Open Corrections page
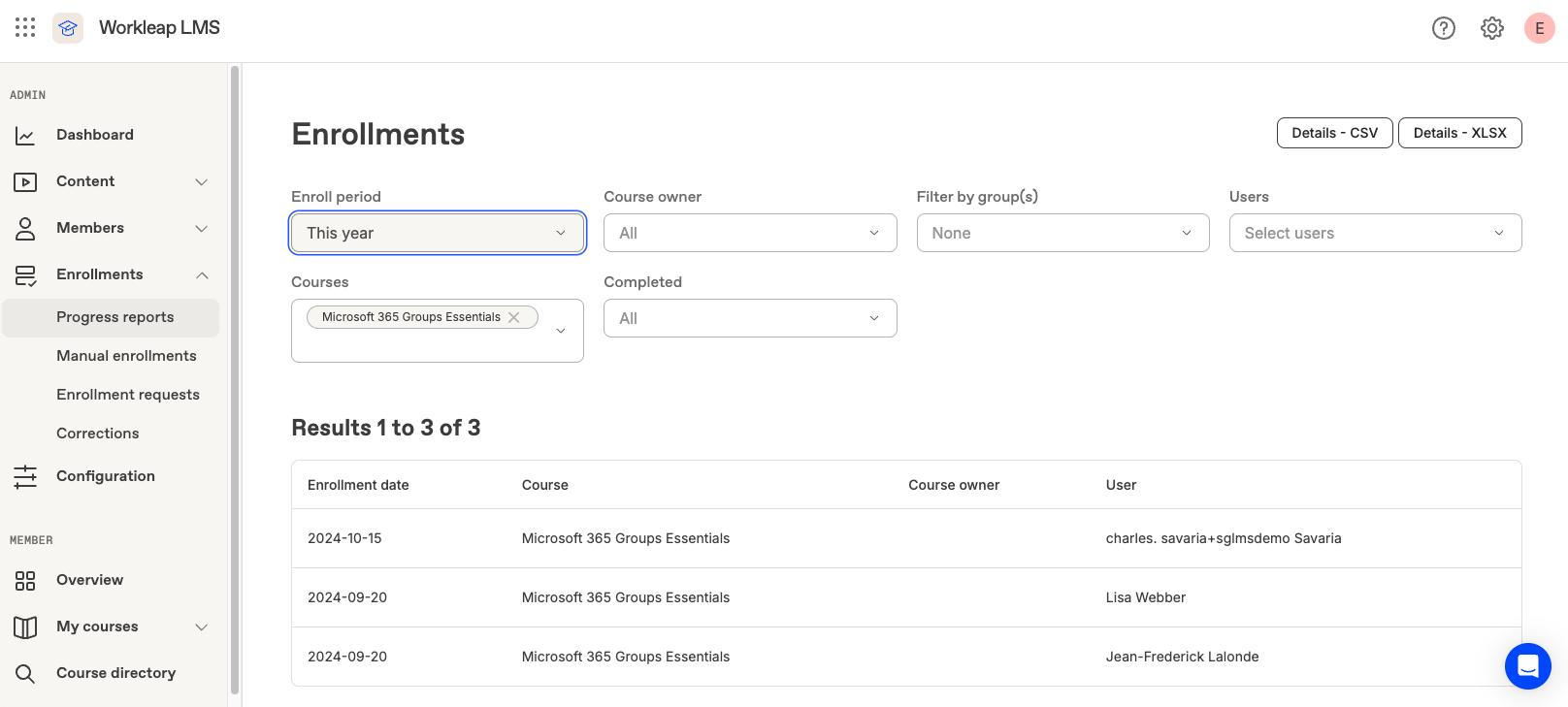Image resolution: width=1568 pixels, height=707 pixels. tap(97, 434)
